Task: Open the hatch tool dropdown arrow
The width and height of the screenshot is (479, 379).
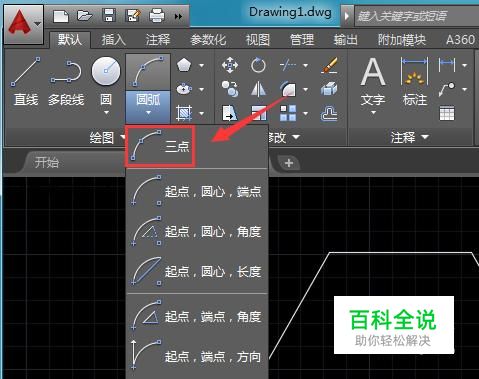Action: [x=201, y=113]
